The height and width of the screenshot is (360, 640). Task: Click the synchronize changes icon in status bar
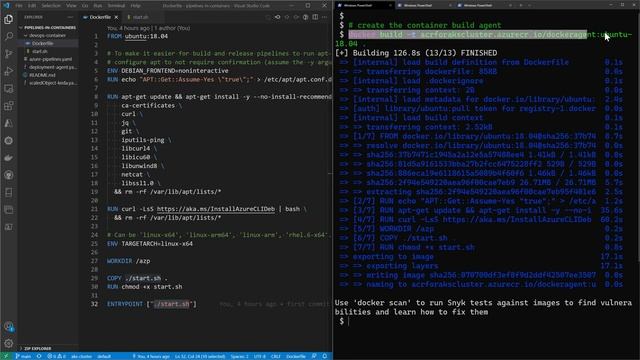(39, 356)
